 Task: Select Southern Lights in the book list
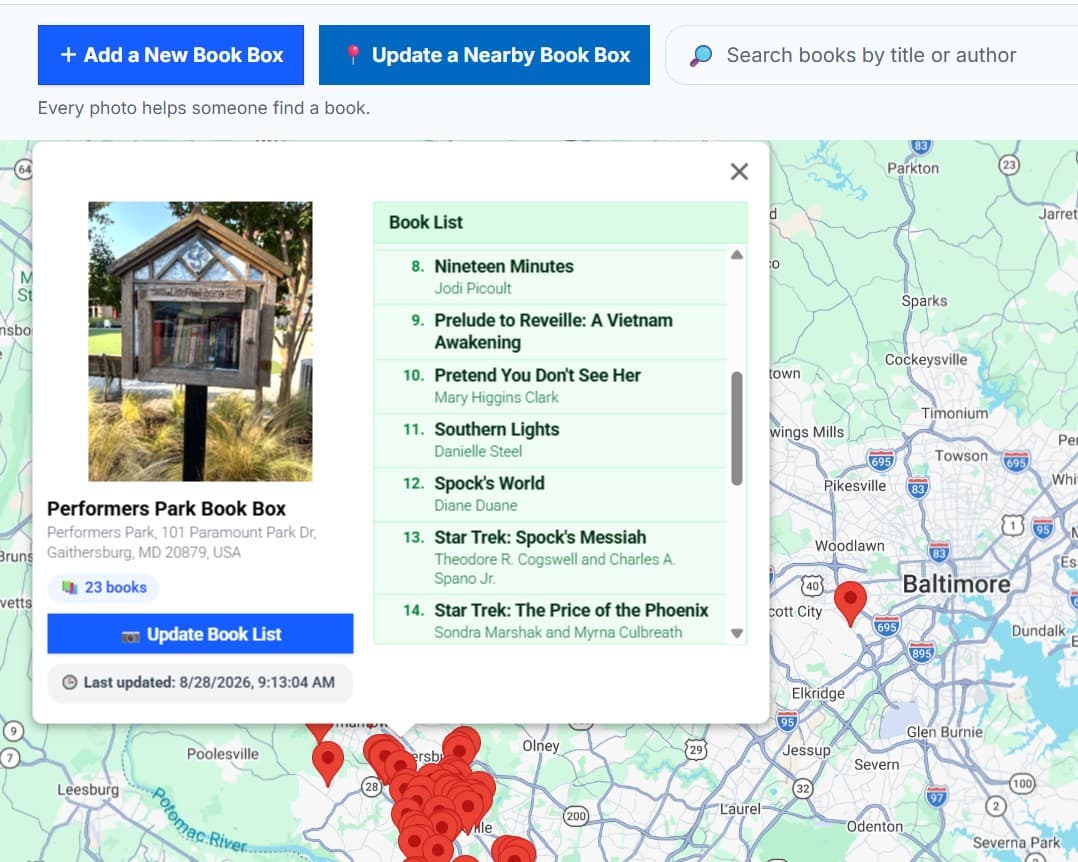click(x=550, y=441)
